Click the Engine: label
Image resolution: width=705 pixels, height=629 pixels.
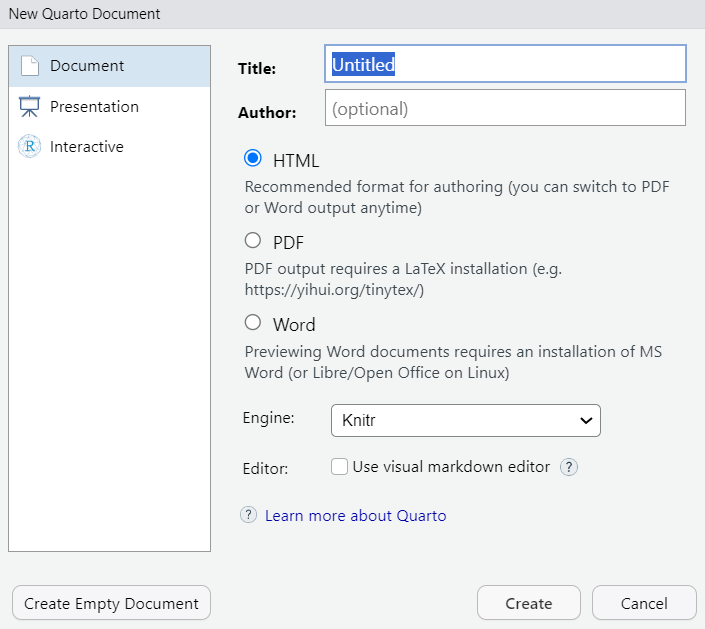click(268, 418)
